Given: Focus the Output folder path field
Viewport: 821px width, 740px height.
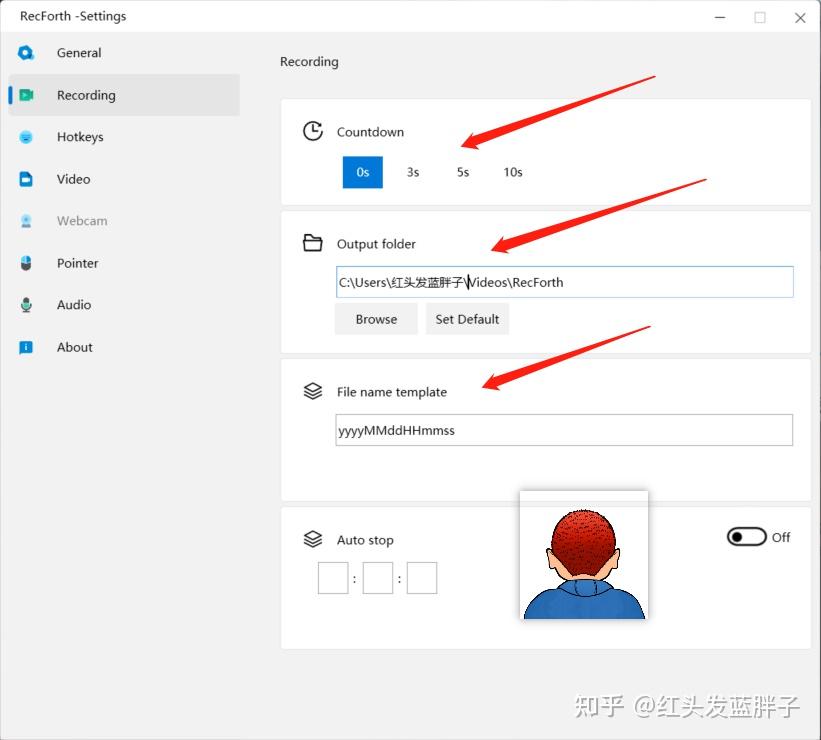Looking at the screenshot, I should point(564,282).
